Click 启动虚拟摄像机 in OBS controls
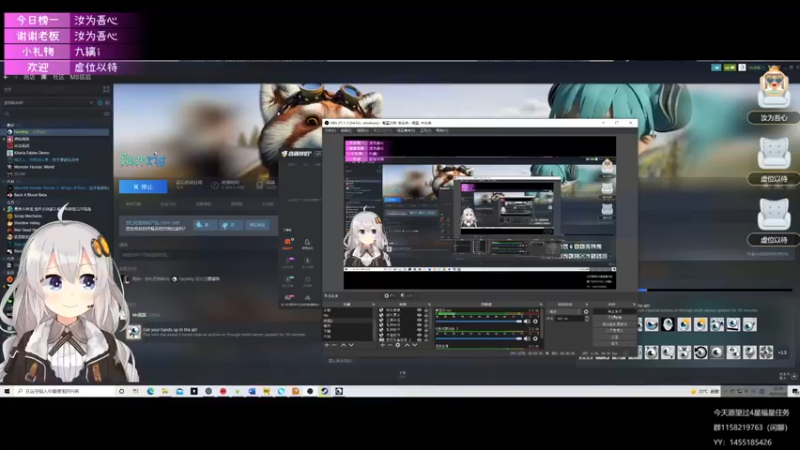This screenshot has width=800, height=450. coord(614,324)
